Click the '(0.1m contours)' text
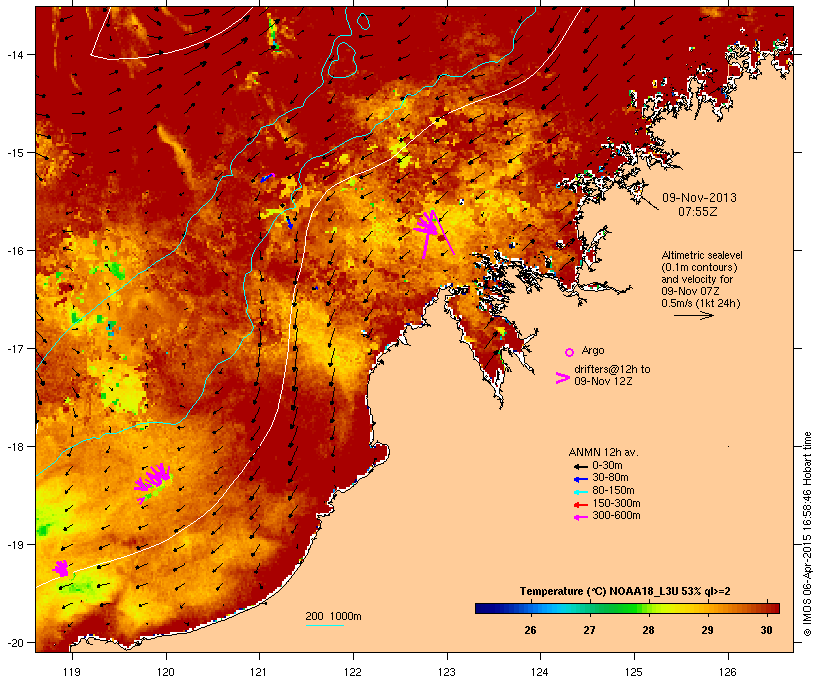 click(x=699, y=267)
